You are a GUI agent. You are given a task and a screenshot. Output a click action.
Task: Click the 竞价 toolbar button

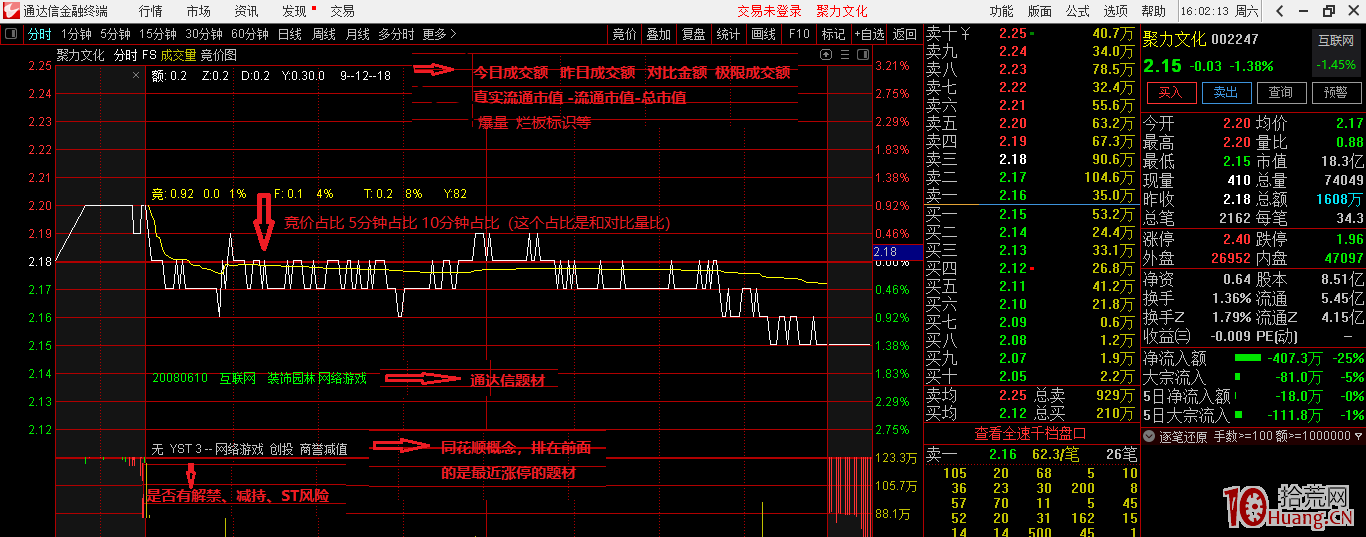click(624, 34)
